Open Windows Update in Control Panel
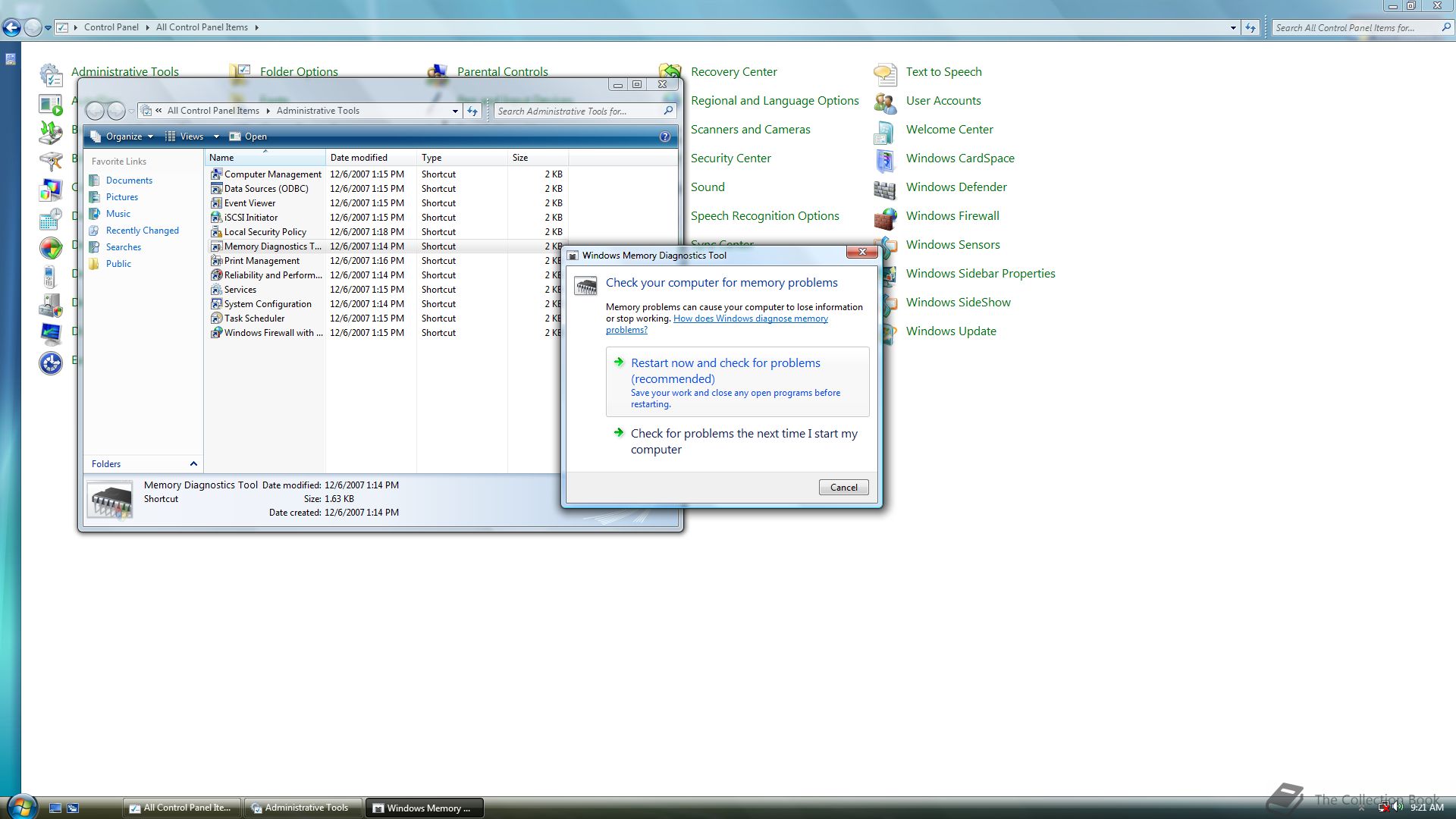This screenshot has width=1456, height=819. pos(951,331)
